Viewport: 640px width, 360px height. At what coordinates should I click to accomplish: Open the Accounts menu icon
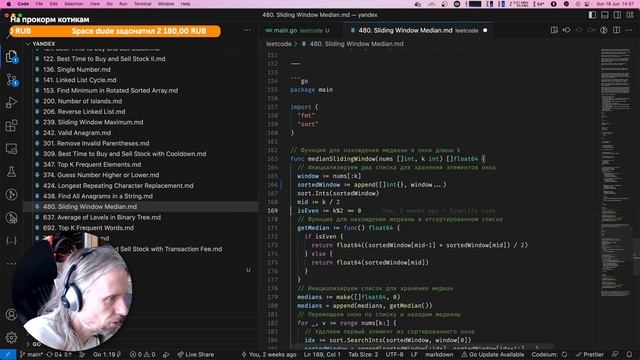coord(11,315)
